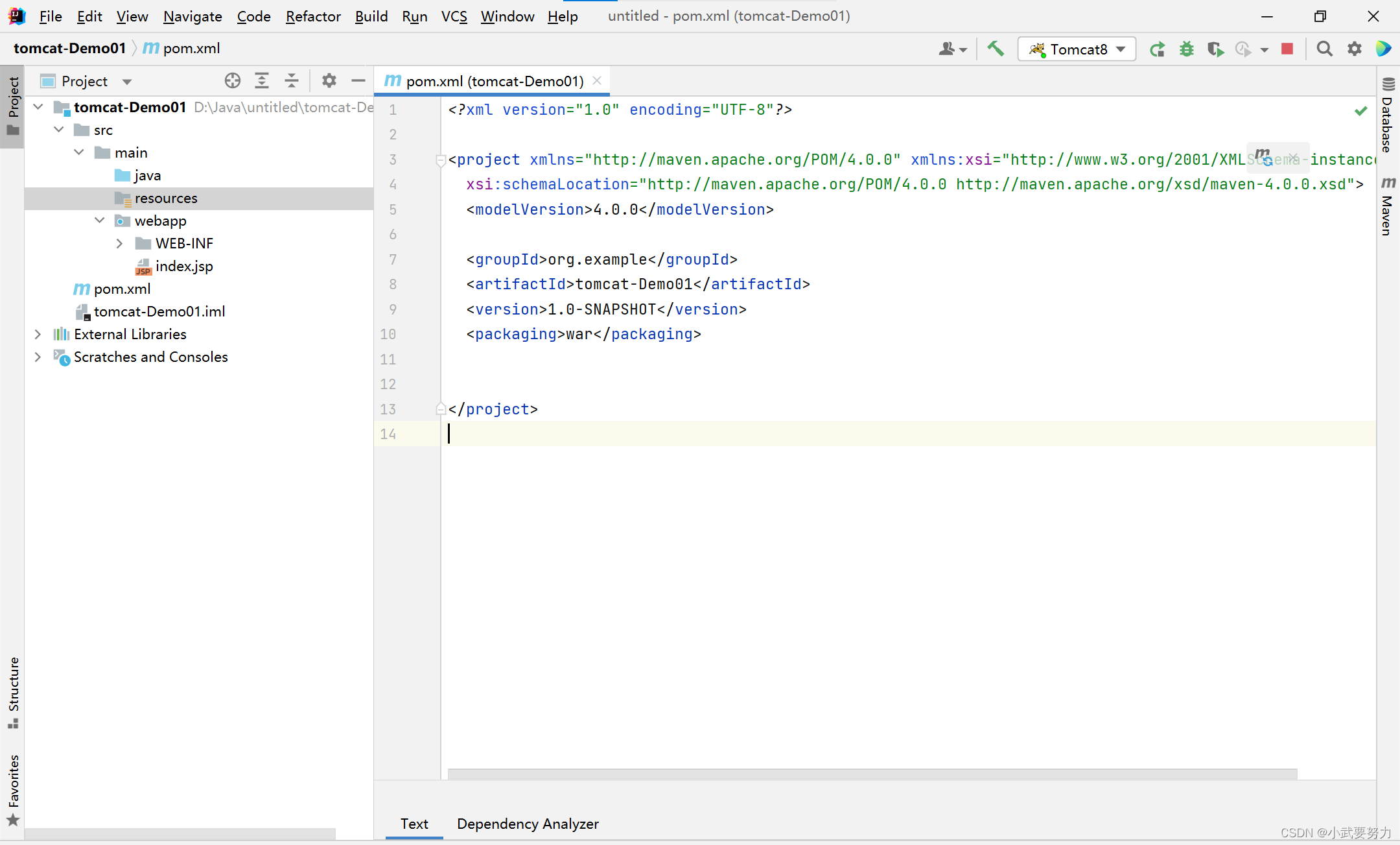The image size is (1400, 845).
Task: Toggle the Maven tool window
Action: tap(1387, 208)
